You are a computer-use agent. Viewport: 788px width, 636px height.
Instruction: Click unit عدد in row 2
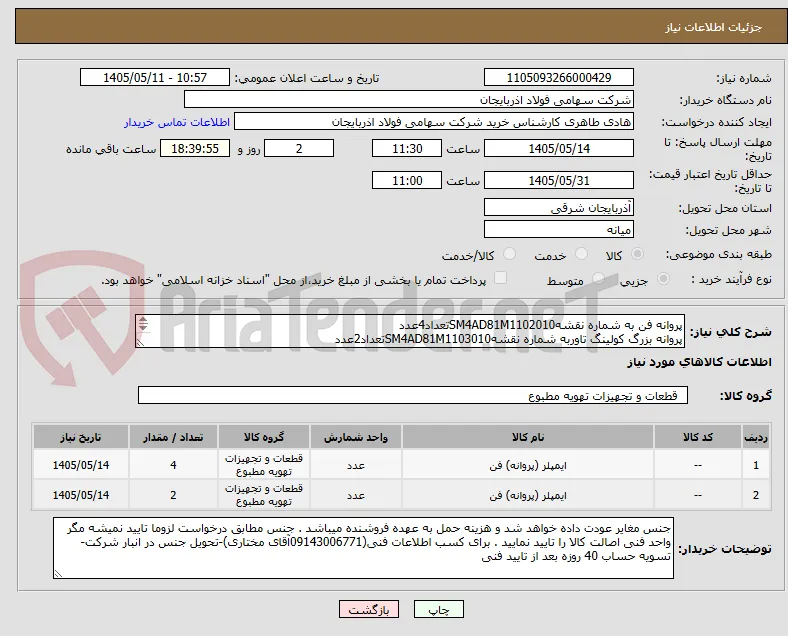click(x=356, y=496)
